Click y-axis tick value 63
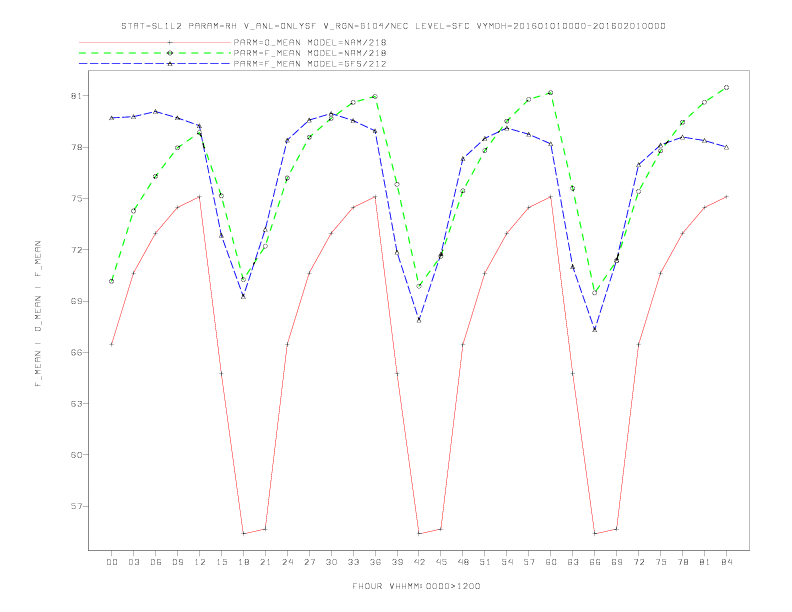Image resolution: width=792 pixels, height=612 pixels. 76,404
